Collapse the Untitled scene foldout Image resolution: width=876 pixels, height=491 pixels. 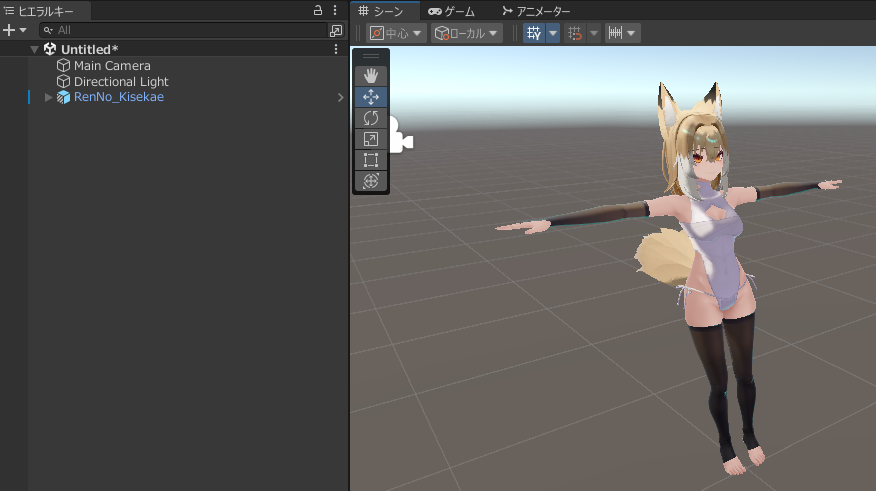tap(35, 49)
